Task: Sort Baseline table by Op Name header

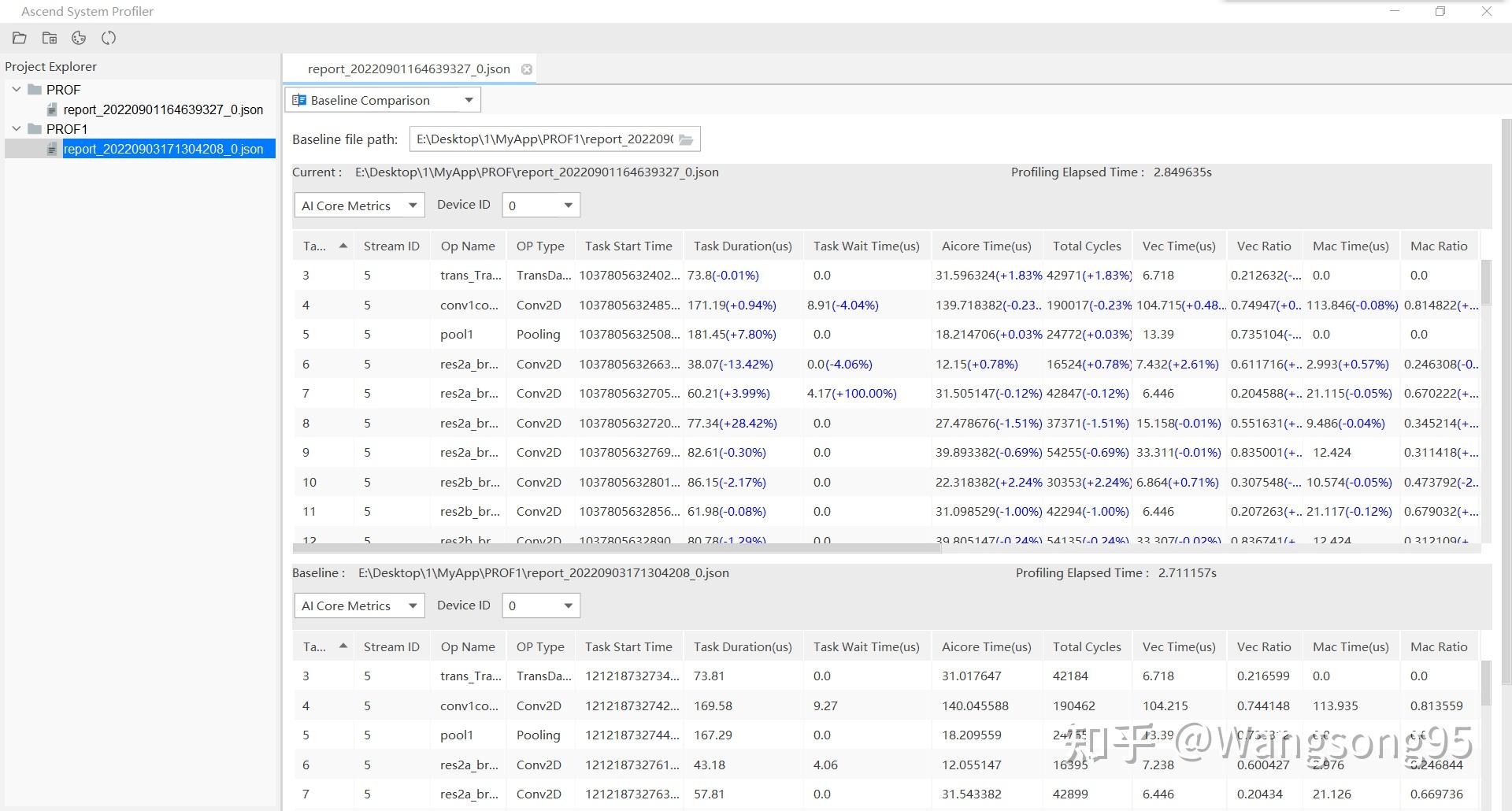Action: point(467,647)
